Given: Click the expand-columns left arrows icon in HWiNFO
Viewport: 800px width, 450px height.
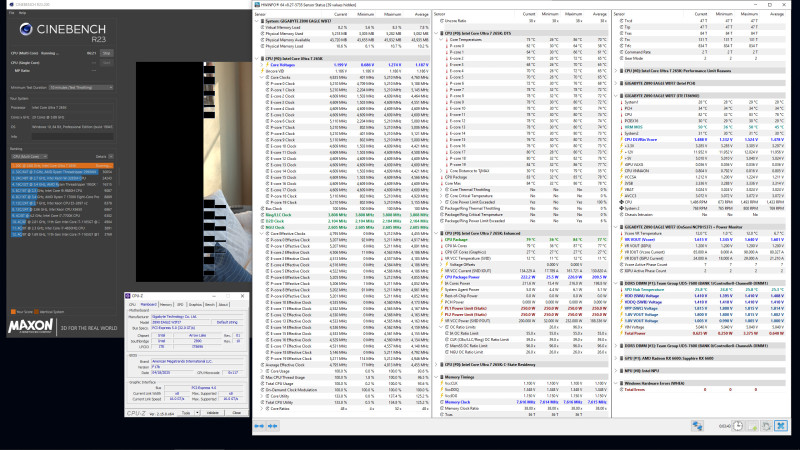Looking at the screenshot, I should click(x=259, y=426).
